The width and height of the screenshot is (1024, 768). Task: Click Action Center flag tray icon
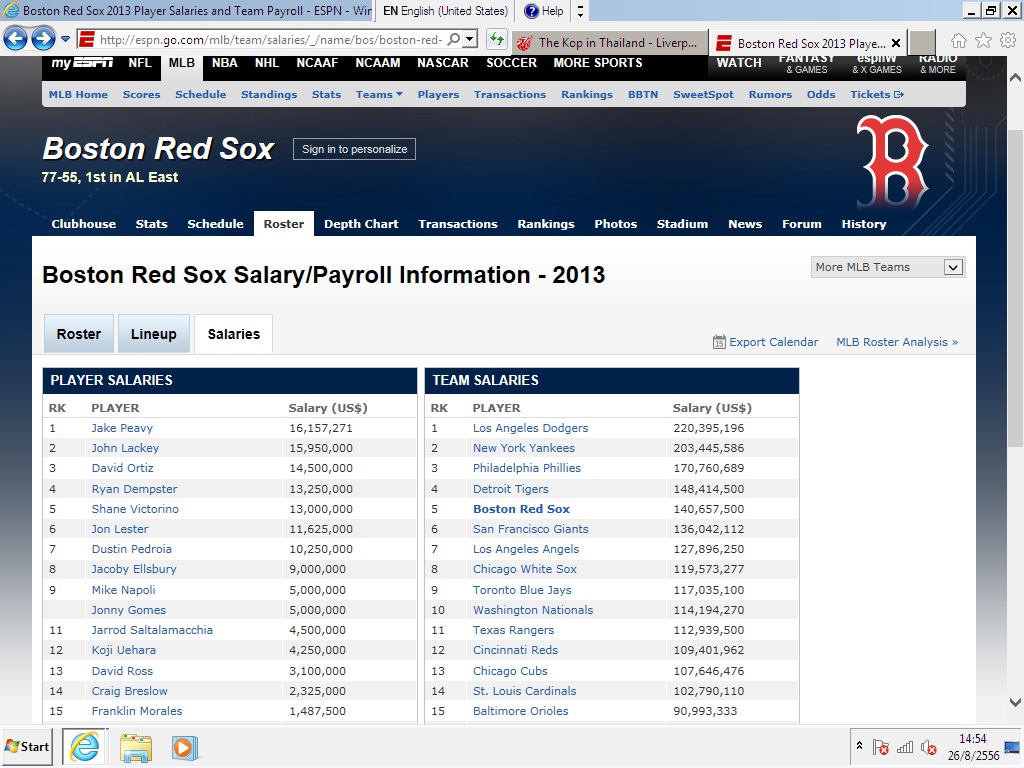880,747
